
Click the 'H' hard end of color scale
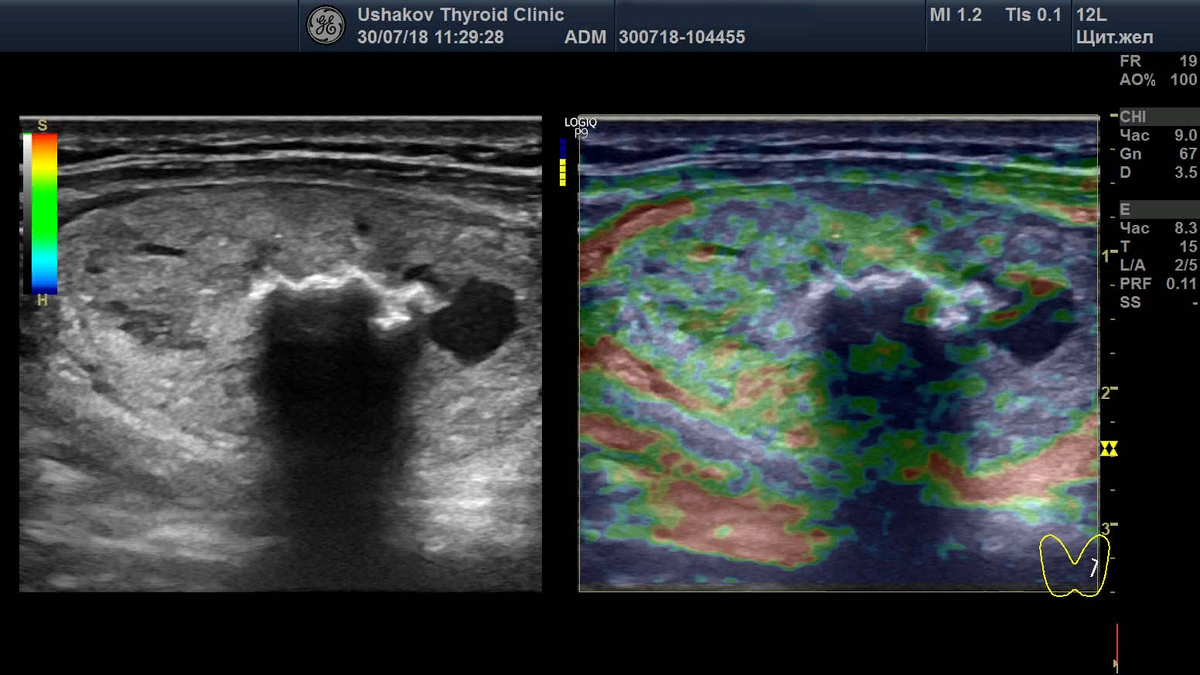[41, 301]
